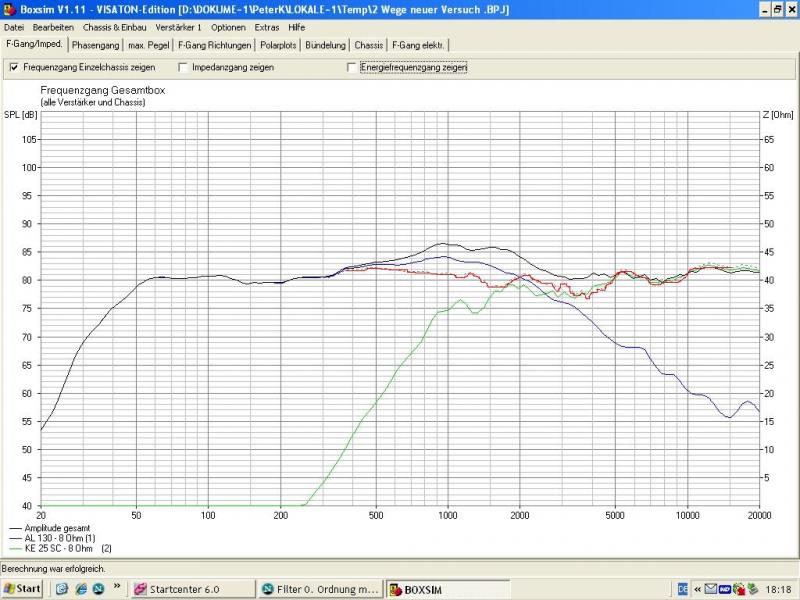Uncheck Frequenzgang Einzelchassis zeigen
800x600 pixels.
14,68
